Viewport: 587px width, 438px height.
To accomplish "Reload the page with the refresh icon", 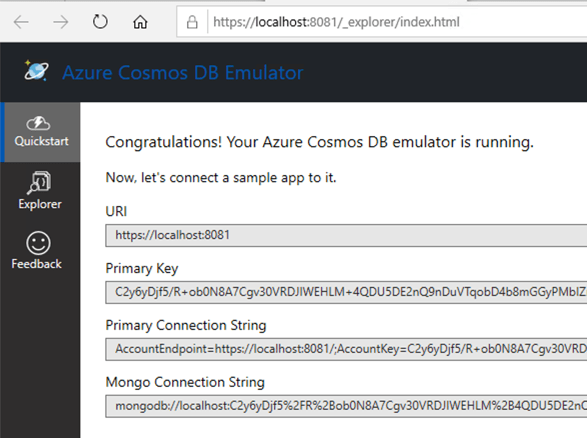I will [x=100, y=22].
